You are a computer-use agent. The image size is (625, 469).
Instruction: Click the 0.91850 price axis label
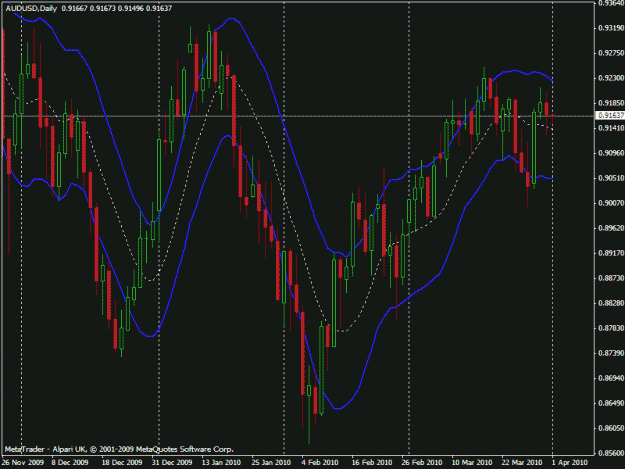(611, 103)
